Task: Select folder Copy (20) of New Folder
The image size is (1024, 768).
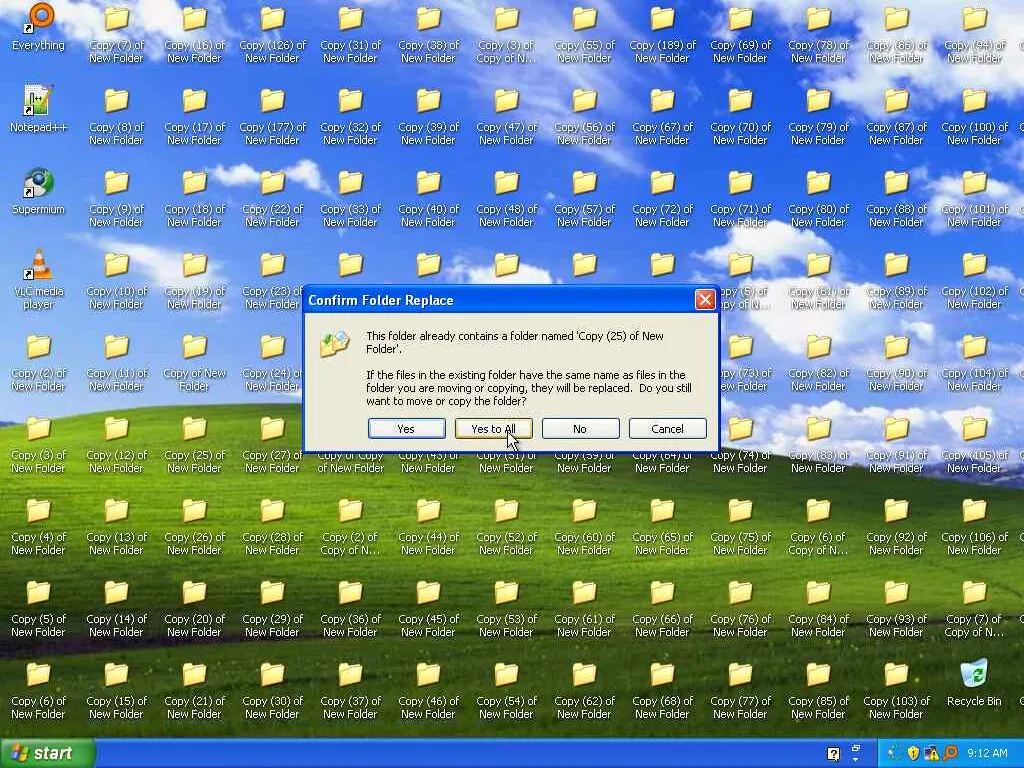Action: [x=194, y=609]
